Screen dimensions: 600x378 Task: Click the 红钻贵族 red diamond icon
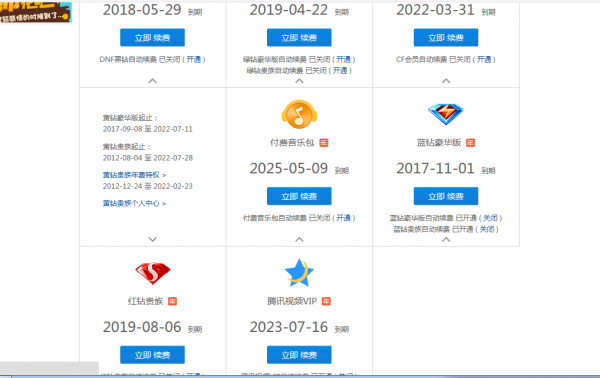(x=153, y=273)
